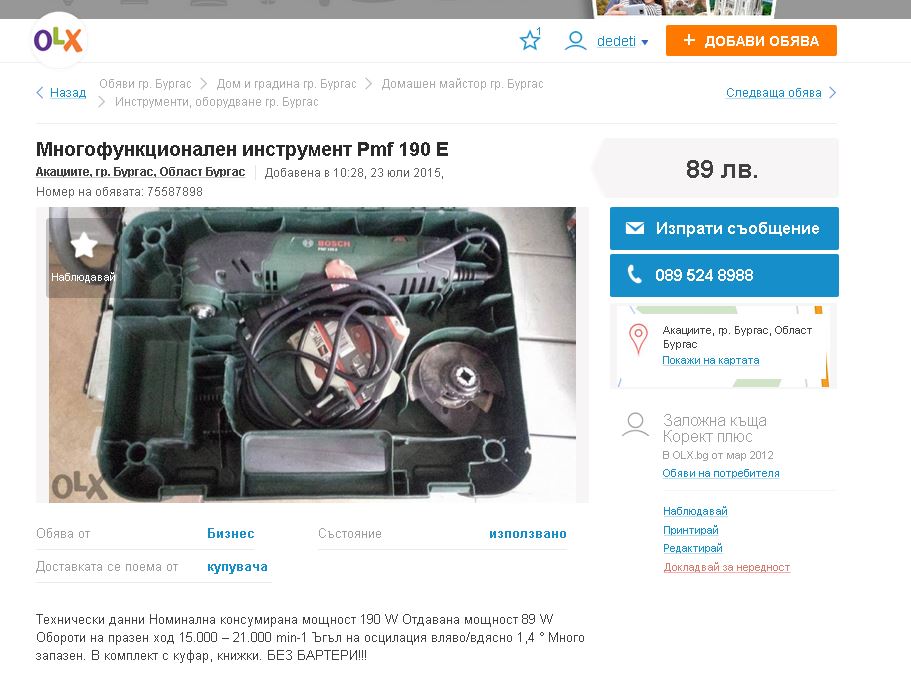Click the map pin location icon
This screenshot has height=692, width=911.
(x=638, y=339)
